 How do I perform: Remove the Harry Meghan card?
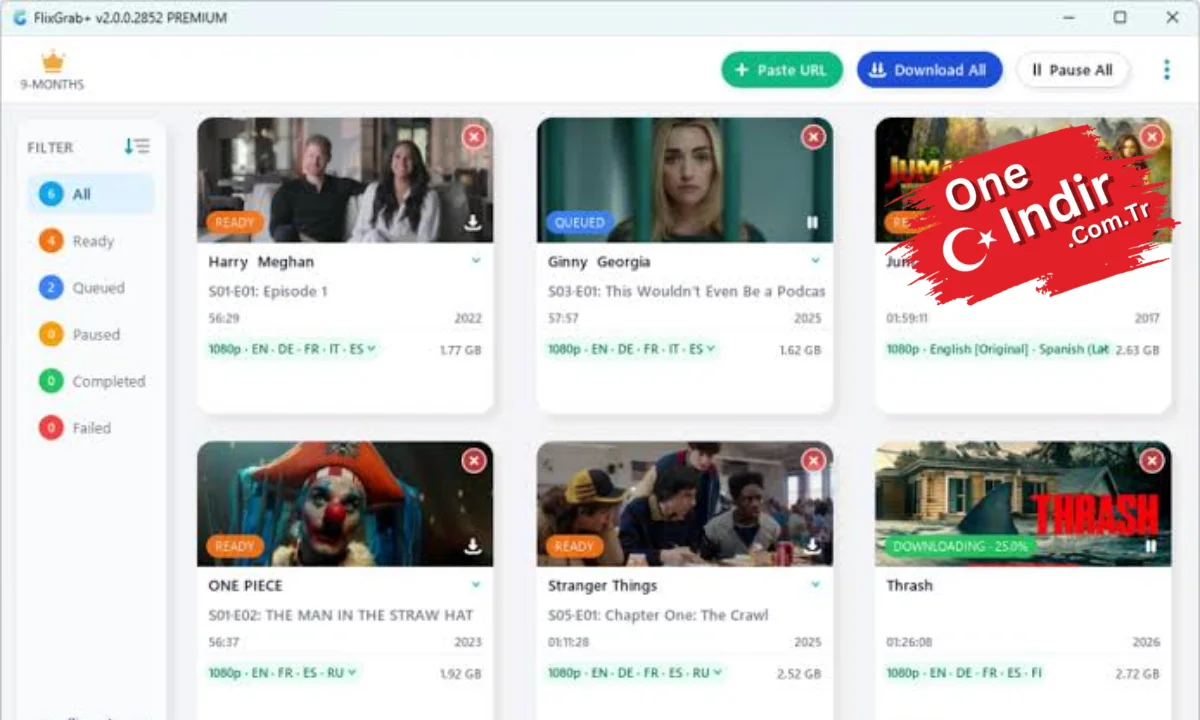click(474, 137)
